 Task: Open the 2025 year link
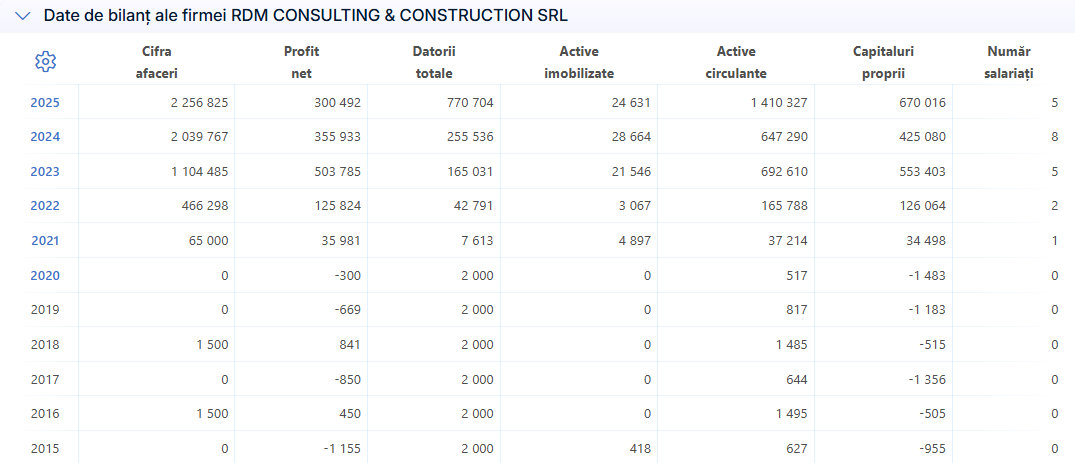(45, 103)
